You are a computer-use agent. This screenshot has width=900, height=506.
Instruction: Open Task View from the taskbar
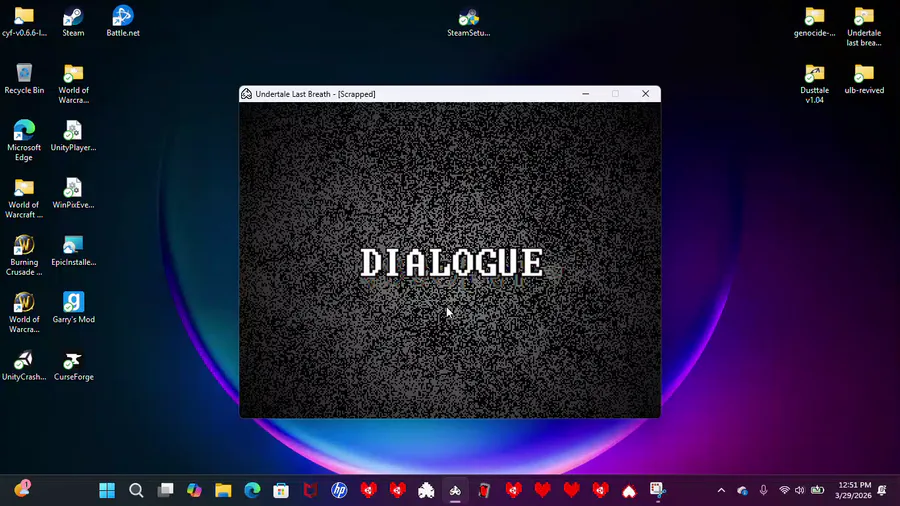(x=165, y=491)
